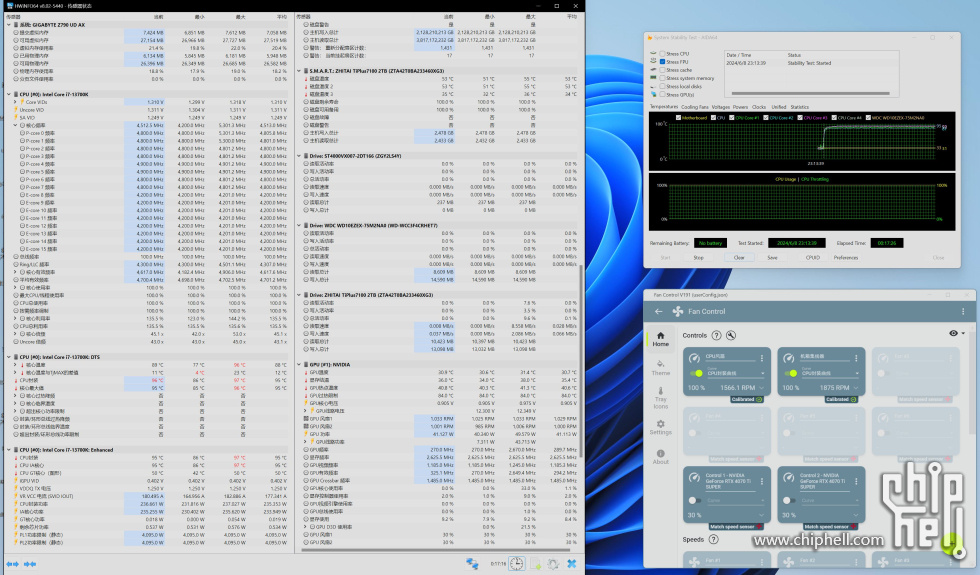Click Calibrated badge under CPU fan card
The image size is (980, 575).
pyautogui.click(x=746, y=399)
